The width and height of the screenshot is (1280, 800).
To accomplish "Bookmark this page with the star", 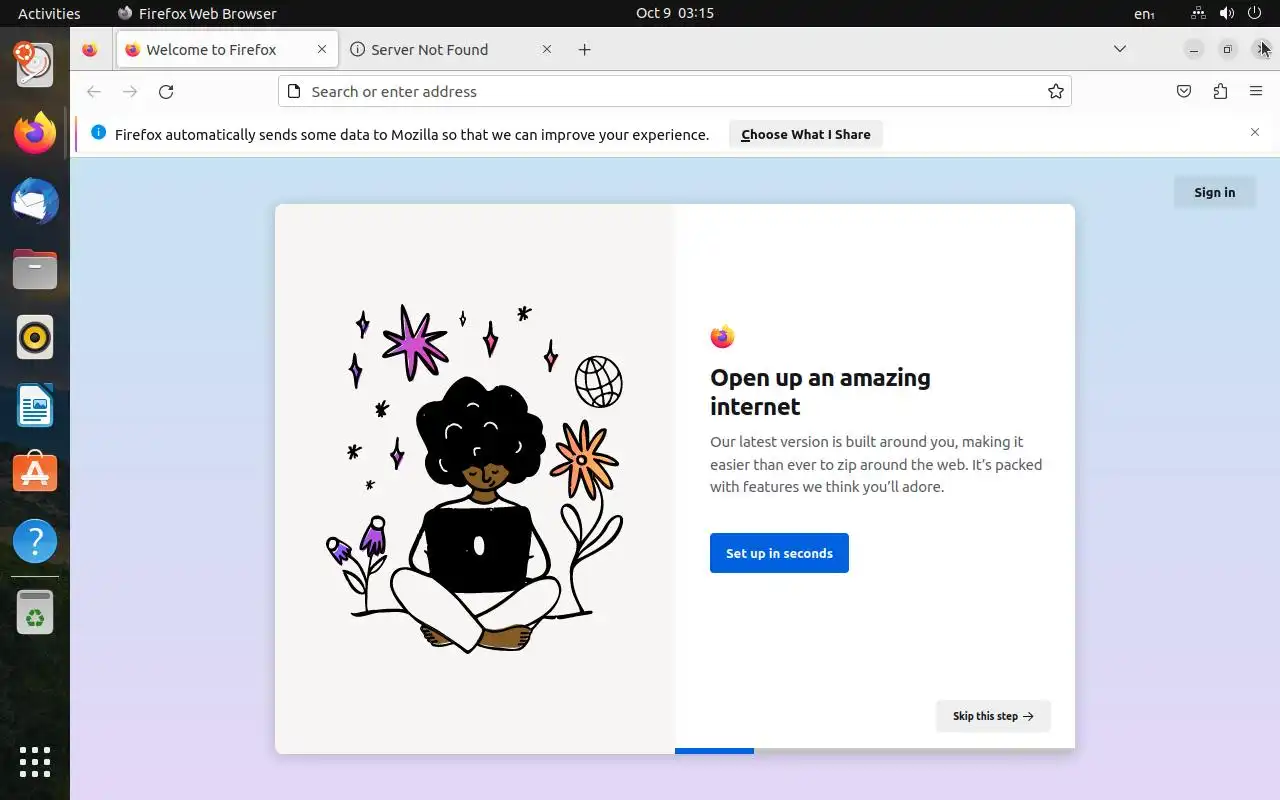I will coord(1056,92).
